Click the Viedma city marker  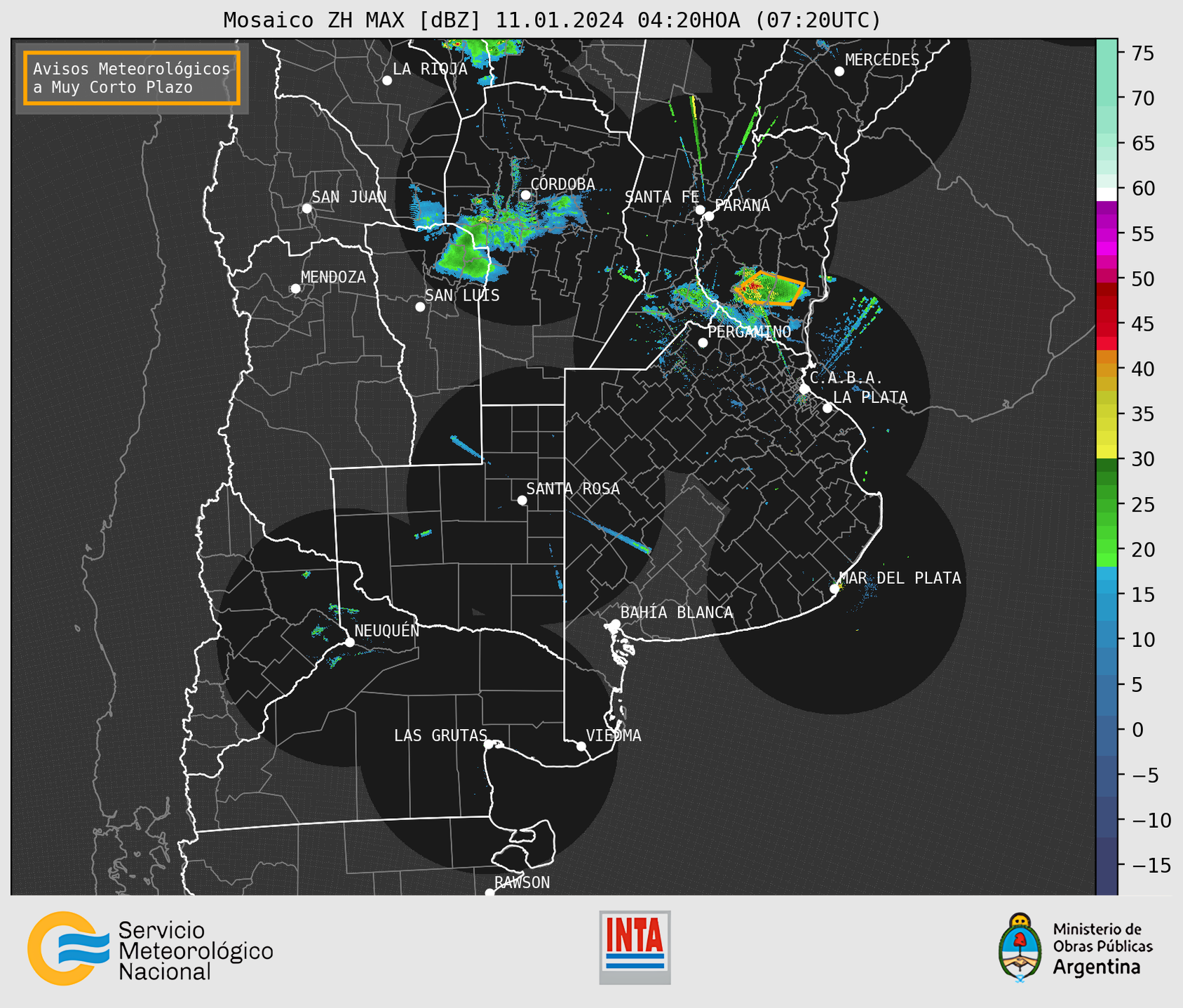pyautogui.click(x=581, y=747)
